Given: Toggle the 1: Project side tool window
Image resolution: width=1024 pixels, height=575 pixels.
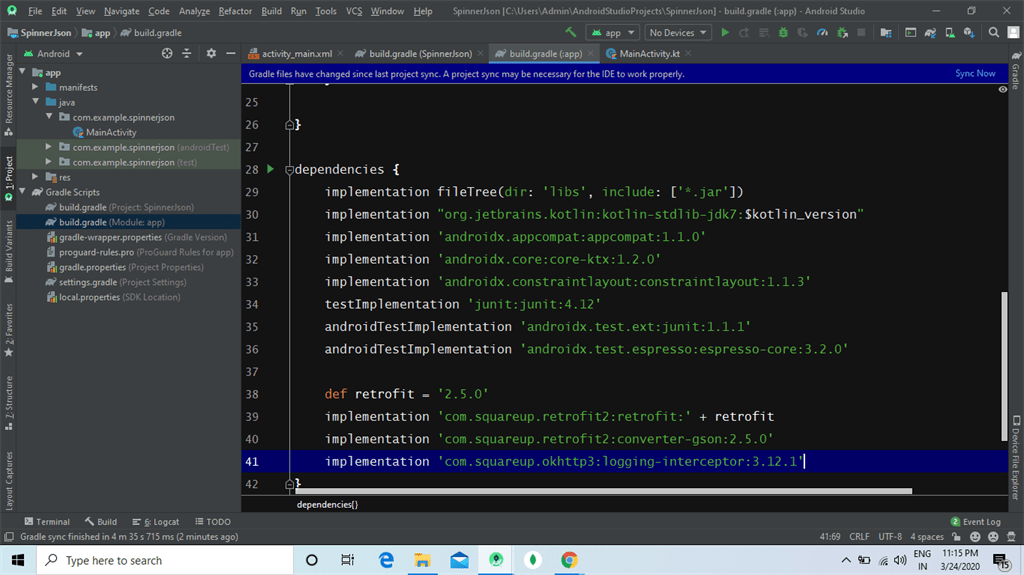Looking at the screenshot, I should tap(8, 177).
